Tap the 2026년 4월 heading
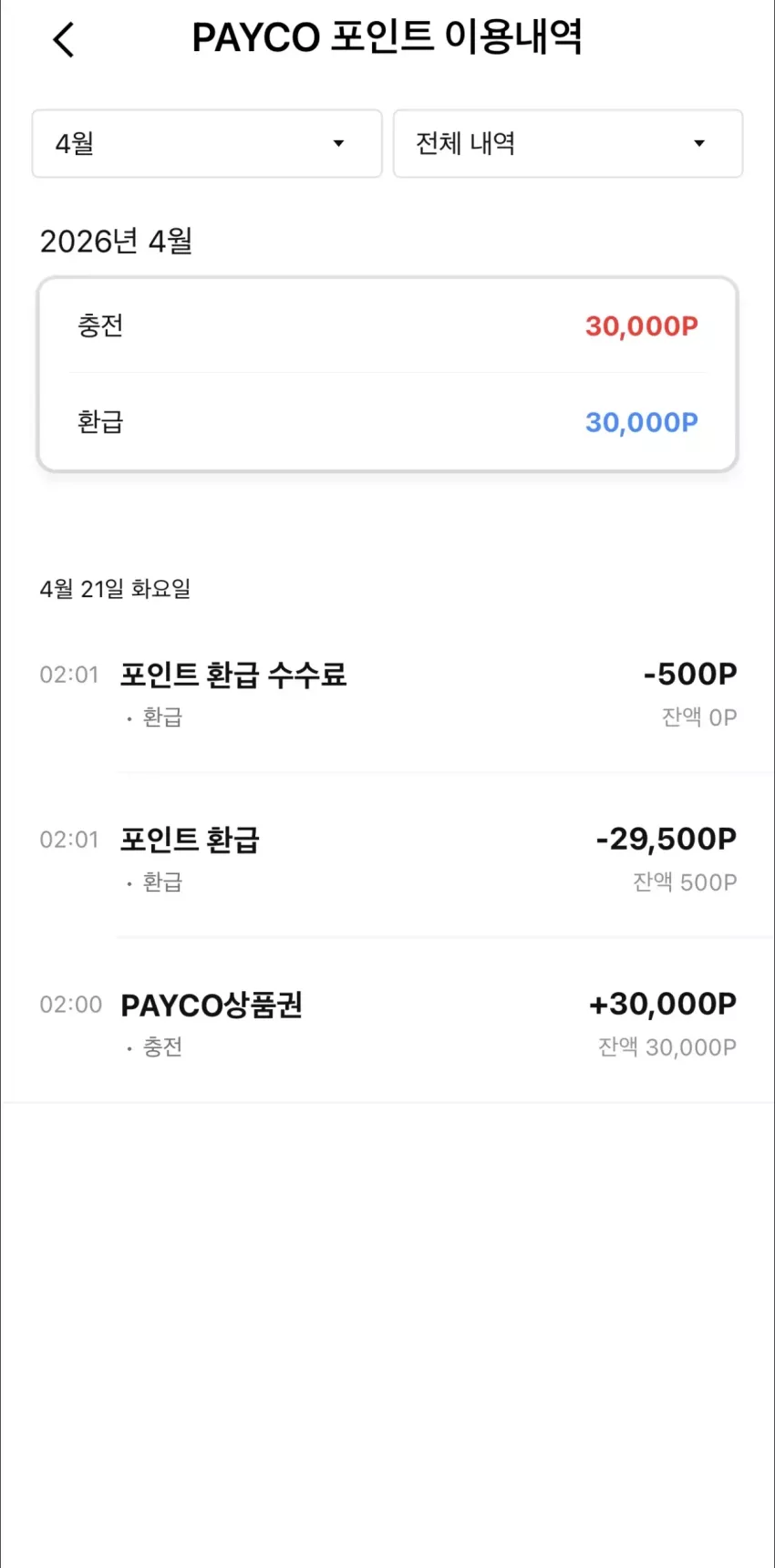This screenshot has width=775, height=1568. tap(116, 242)
